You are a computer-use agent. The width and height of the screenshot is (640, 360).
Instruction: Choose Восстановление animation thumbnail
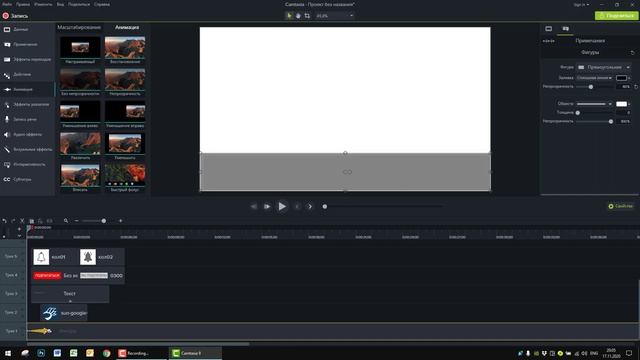pos(125,50)
